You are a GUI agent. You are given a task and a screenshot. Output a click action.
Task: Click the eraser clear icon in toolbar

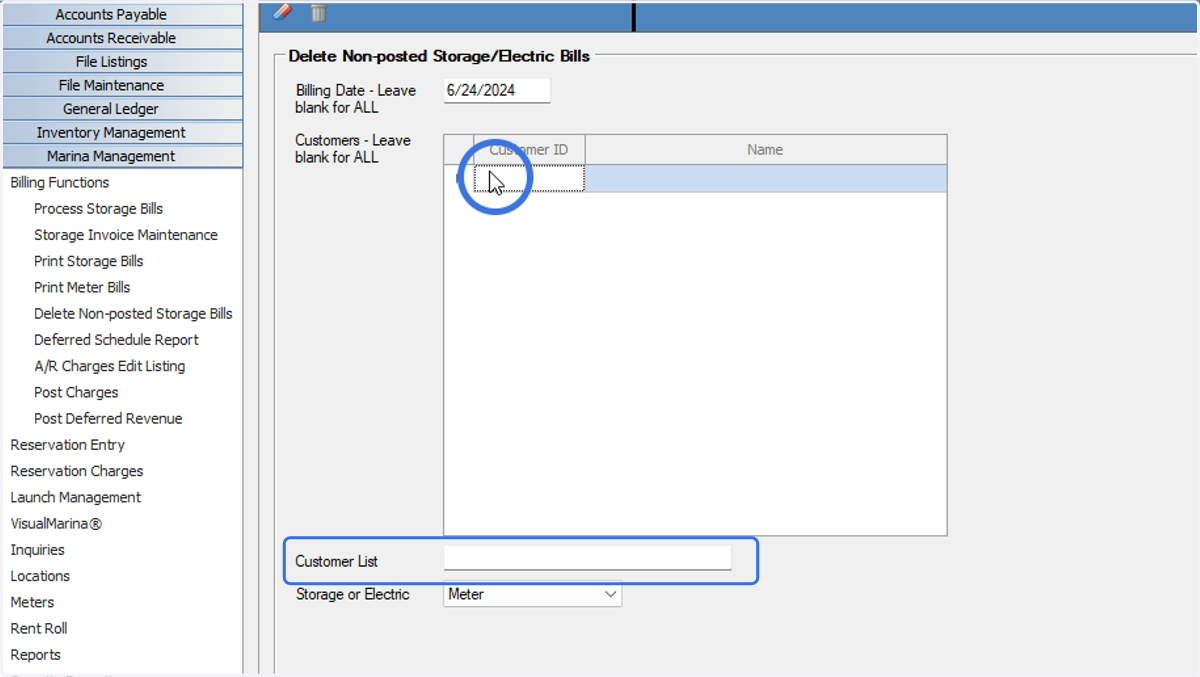click(x=283, y=12)
